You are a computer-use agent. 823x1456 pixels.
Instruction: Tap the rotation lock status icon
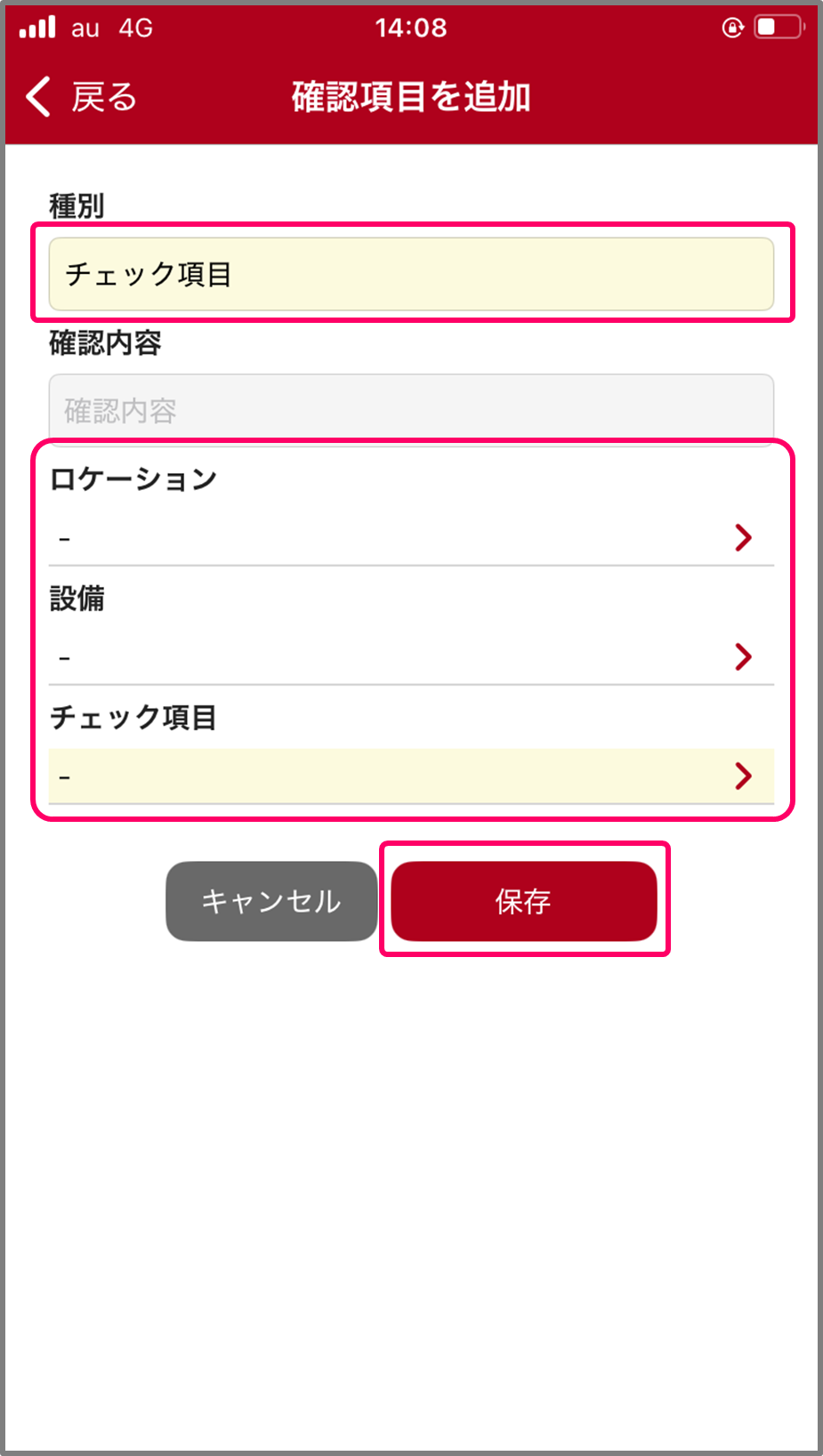(731, 28)
